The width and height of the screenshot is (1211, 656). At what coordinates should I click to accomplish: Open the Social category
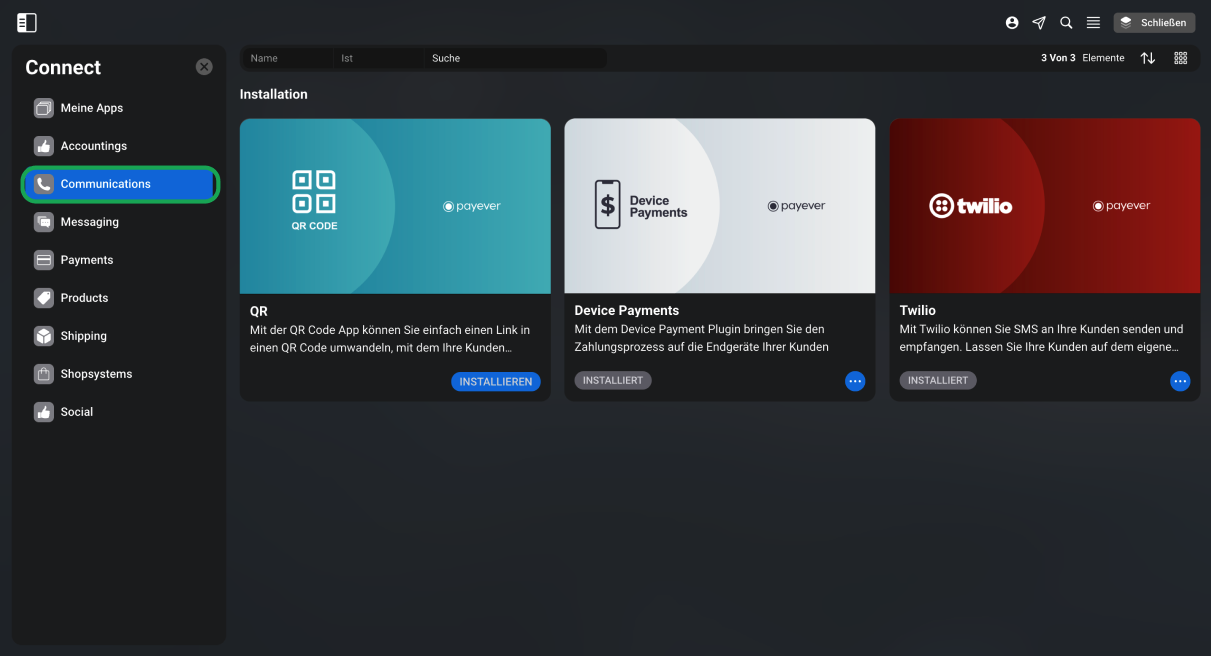click(120, 412)
